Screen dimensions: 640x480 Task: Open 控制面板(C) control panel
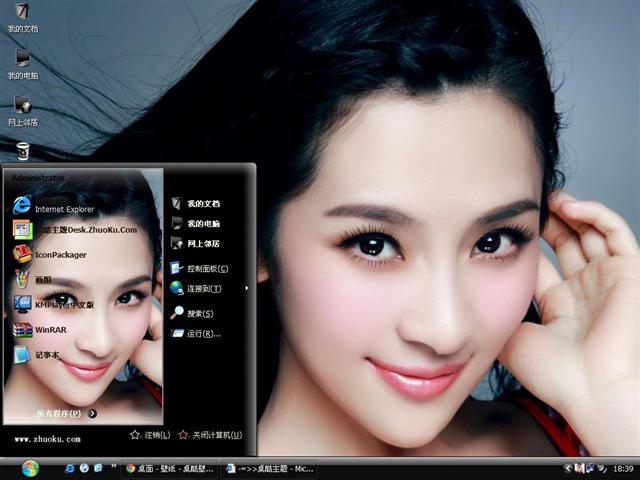coord(199,268)
